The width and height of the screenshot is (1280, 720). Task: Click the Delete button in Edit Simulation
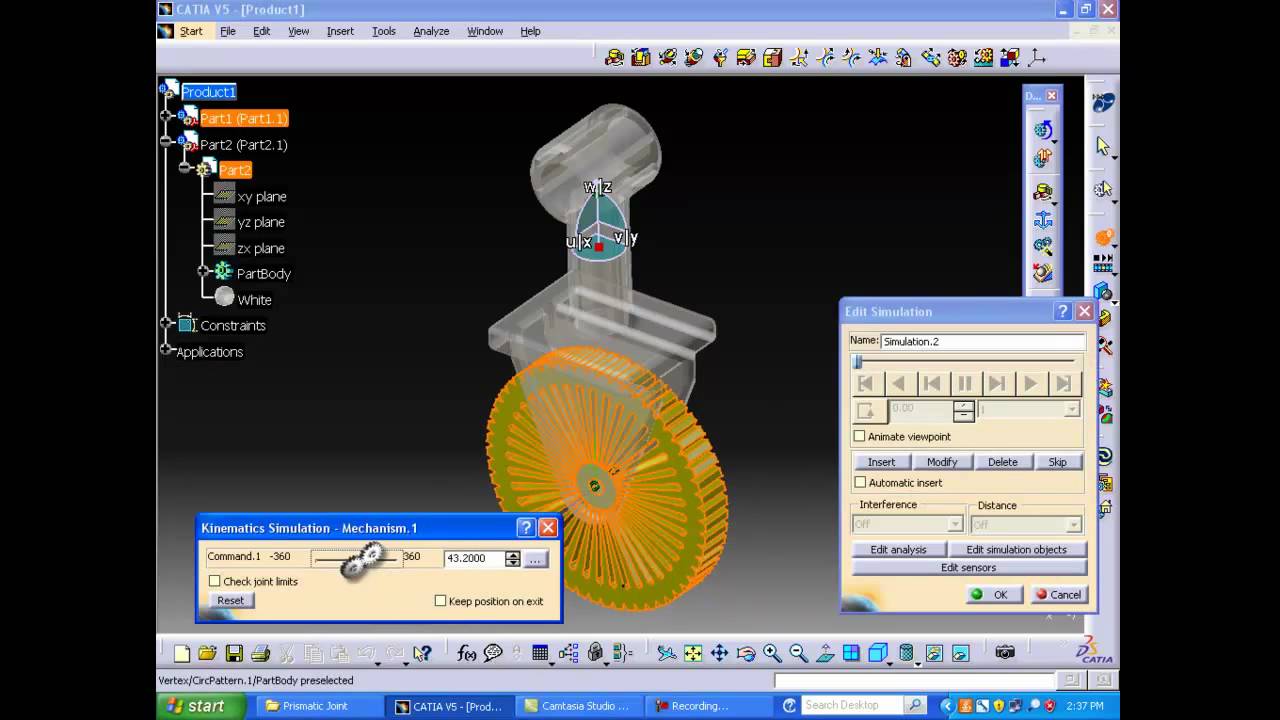point(1003,462)
